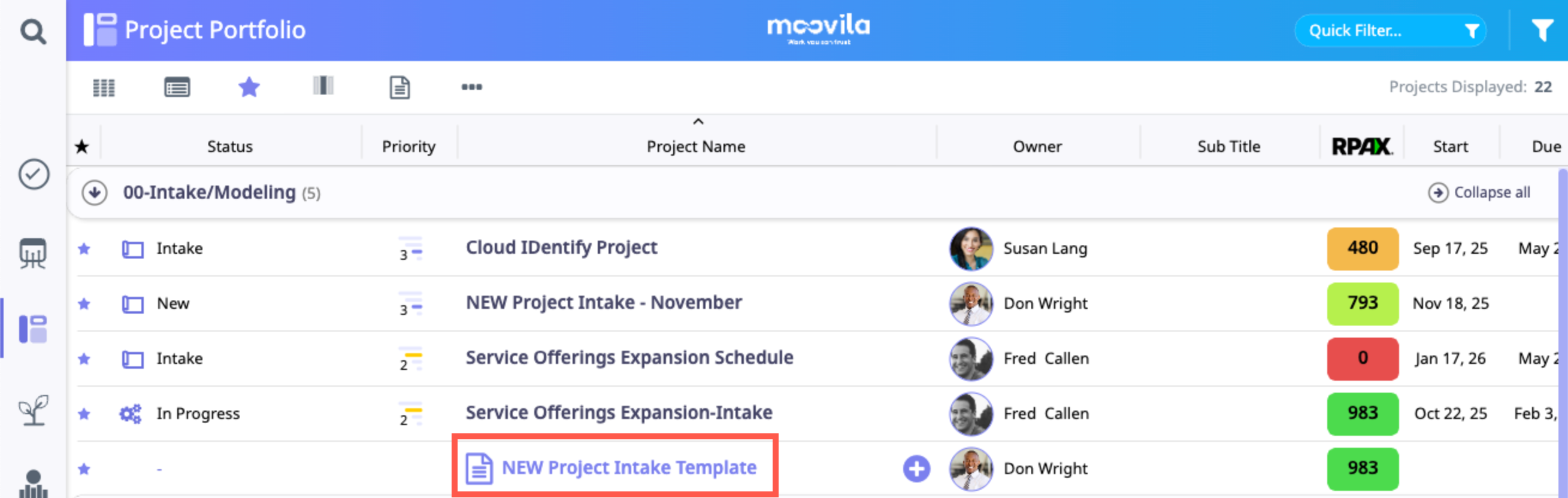Click the blue plus icon beside Intake Template
This screenshot has width=1568, height=498.
coord(916,469)
